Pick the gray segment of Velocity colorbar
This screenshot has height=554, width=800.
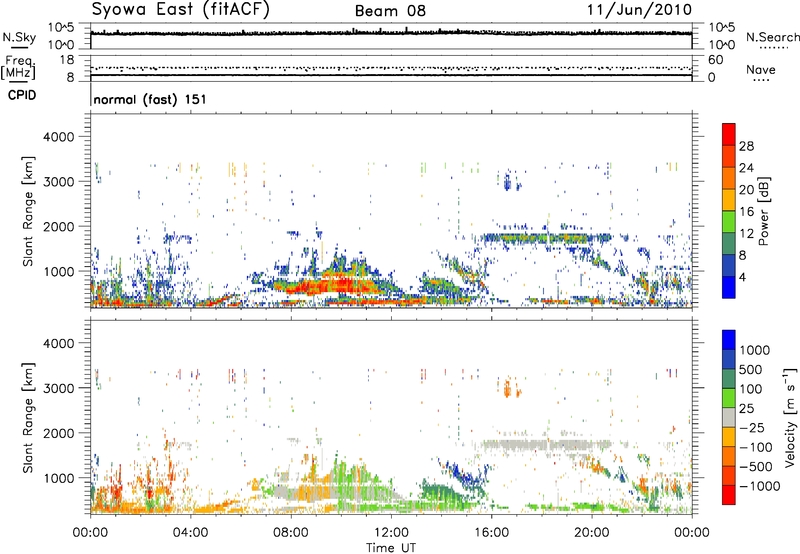coord(729,417)
